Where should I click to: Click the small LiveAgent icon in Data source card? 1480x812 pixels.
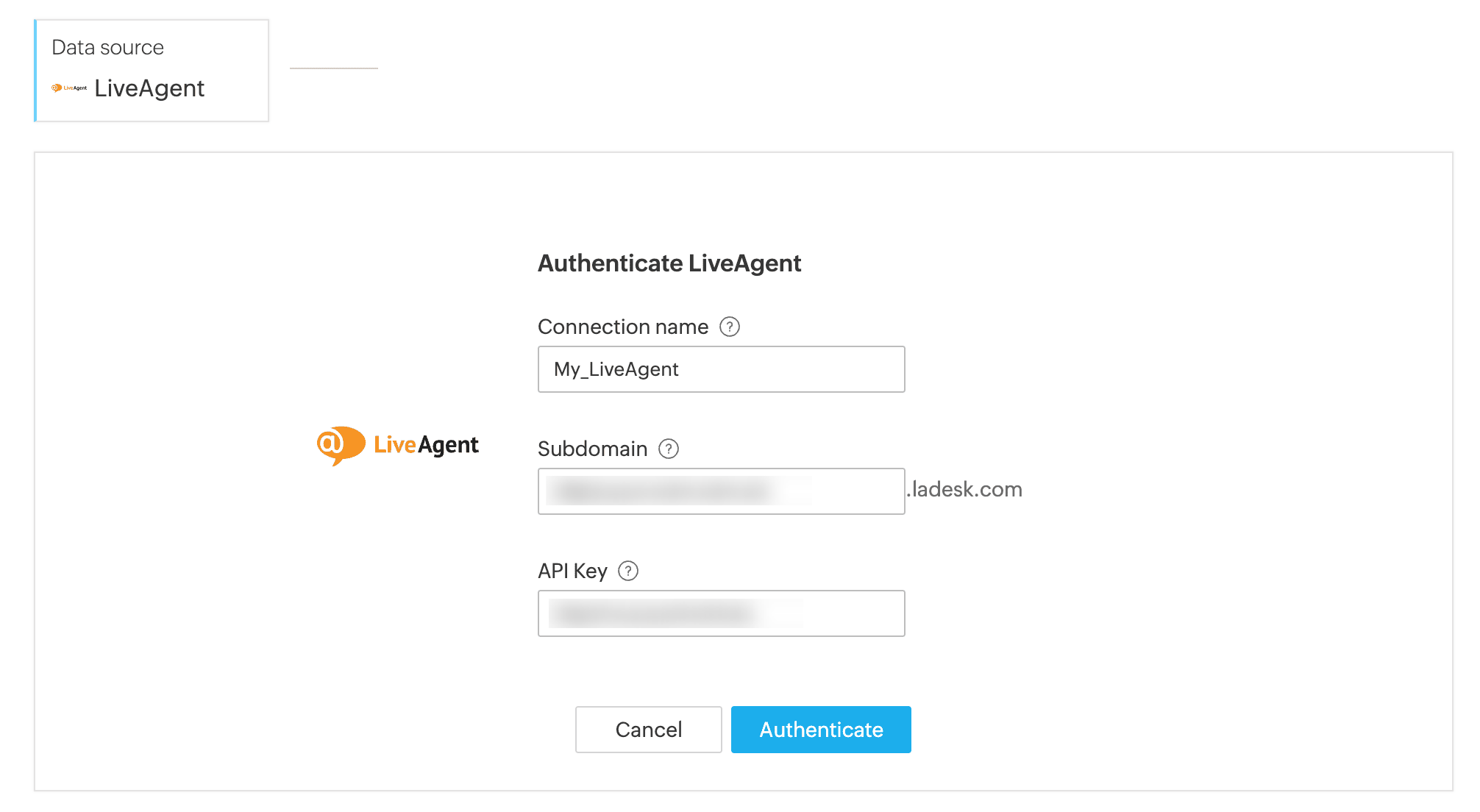68,88
